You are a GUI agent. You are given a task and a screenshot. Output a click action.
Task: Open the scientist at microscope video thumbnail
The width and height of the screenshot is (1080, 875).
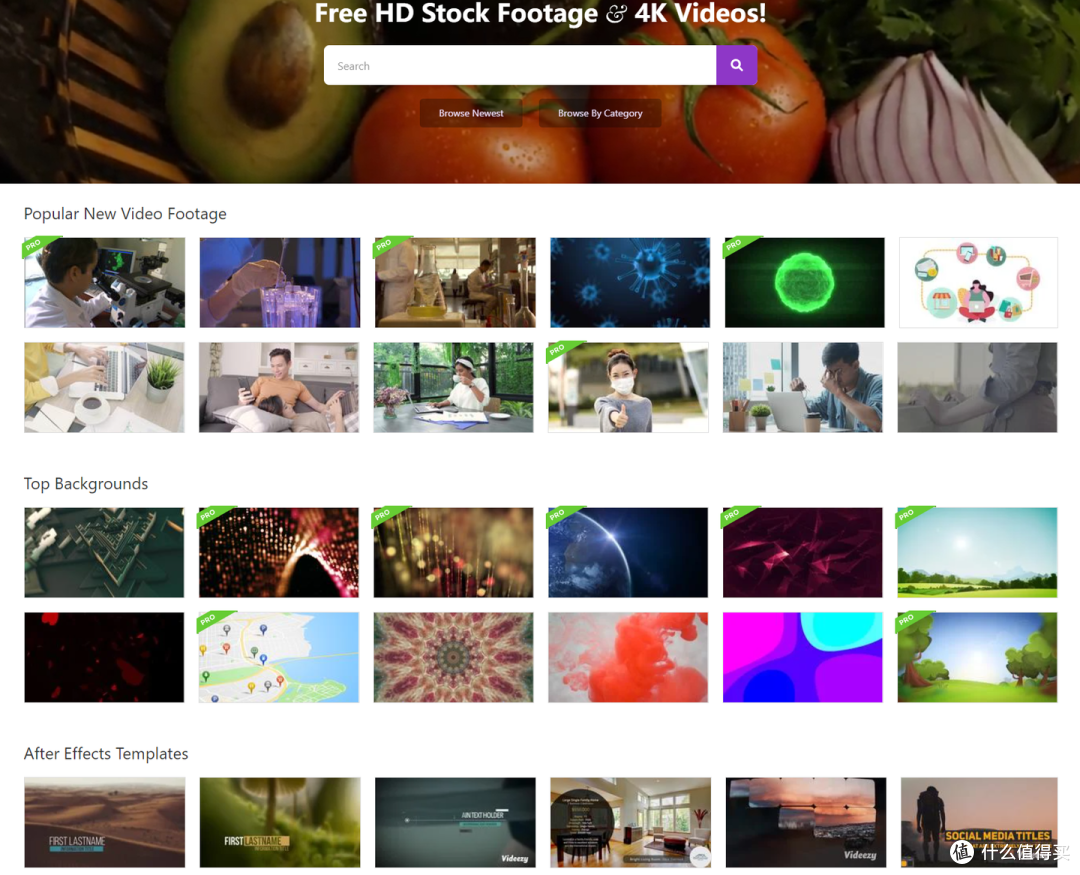(105, 282)
